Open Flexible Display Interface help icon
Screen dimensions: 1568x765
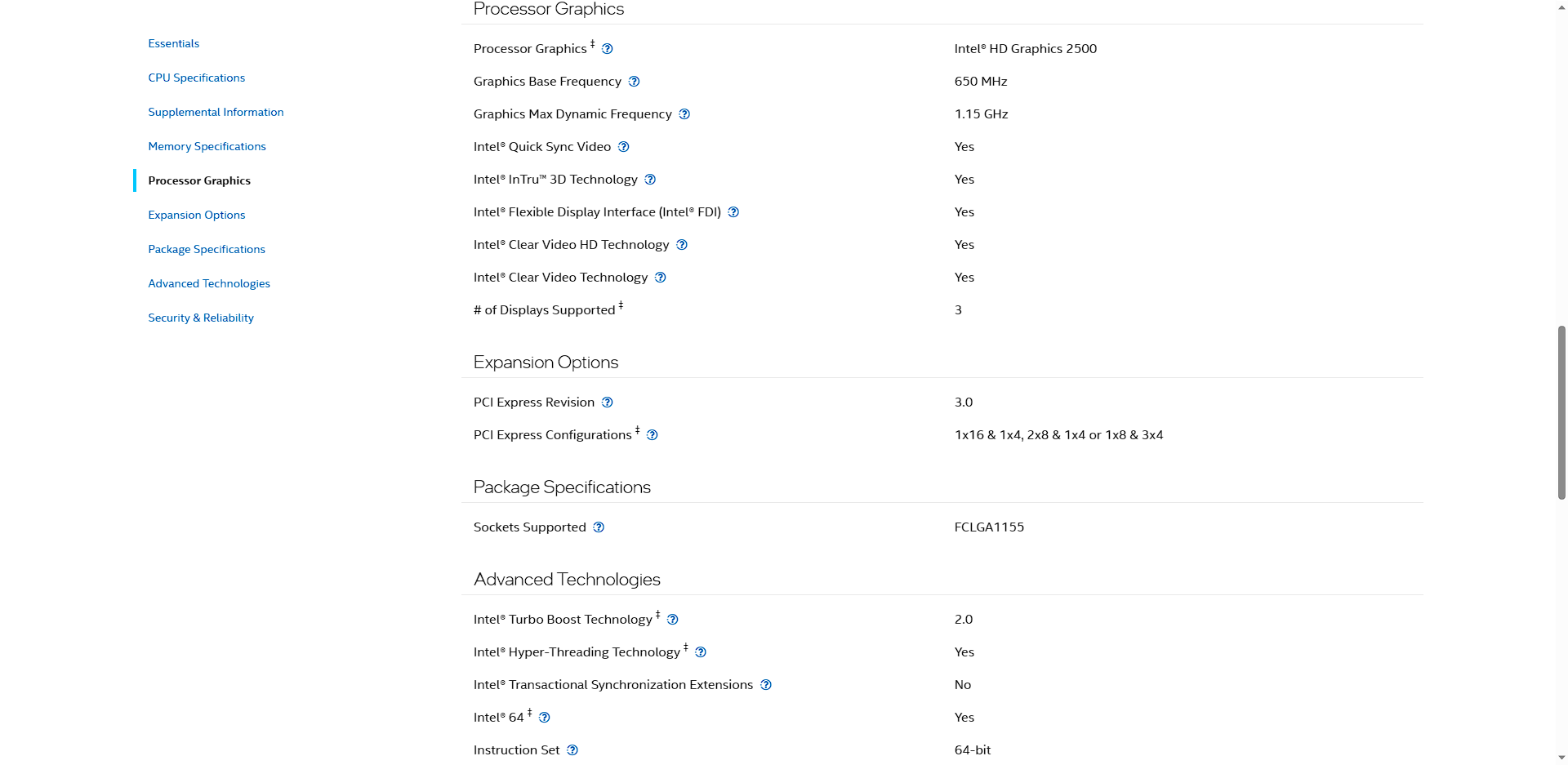pos(733,212)
